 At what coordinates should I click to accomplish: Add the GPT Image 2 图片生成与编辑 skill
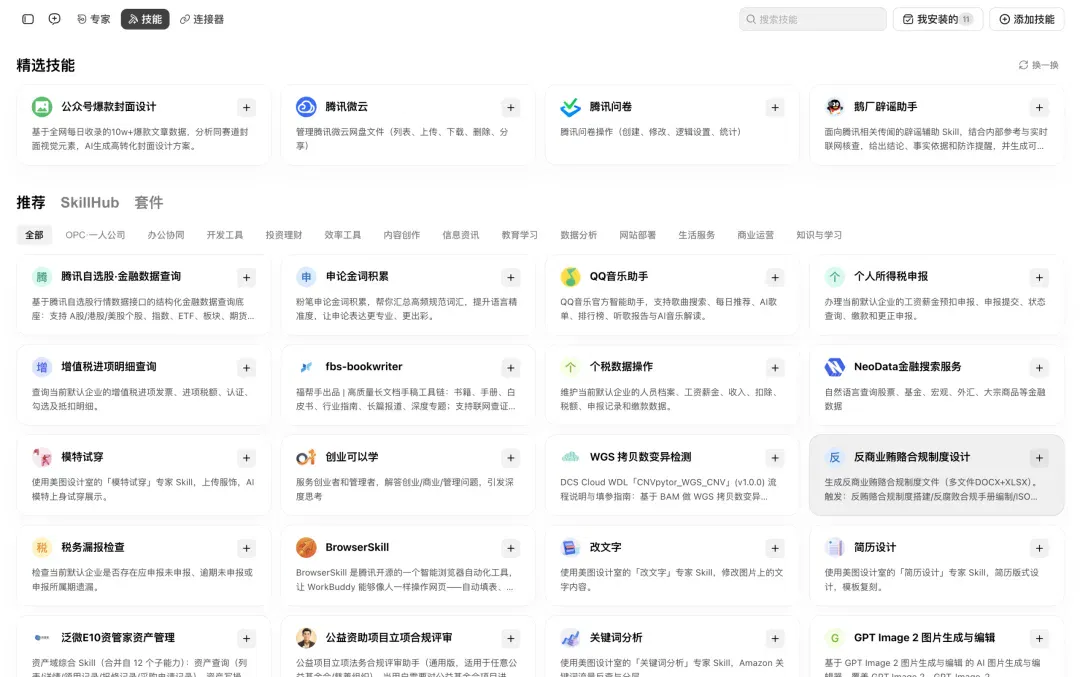tap(1039, 638)
